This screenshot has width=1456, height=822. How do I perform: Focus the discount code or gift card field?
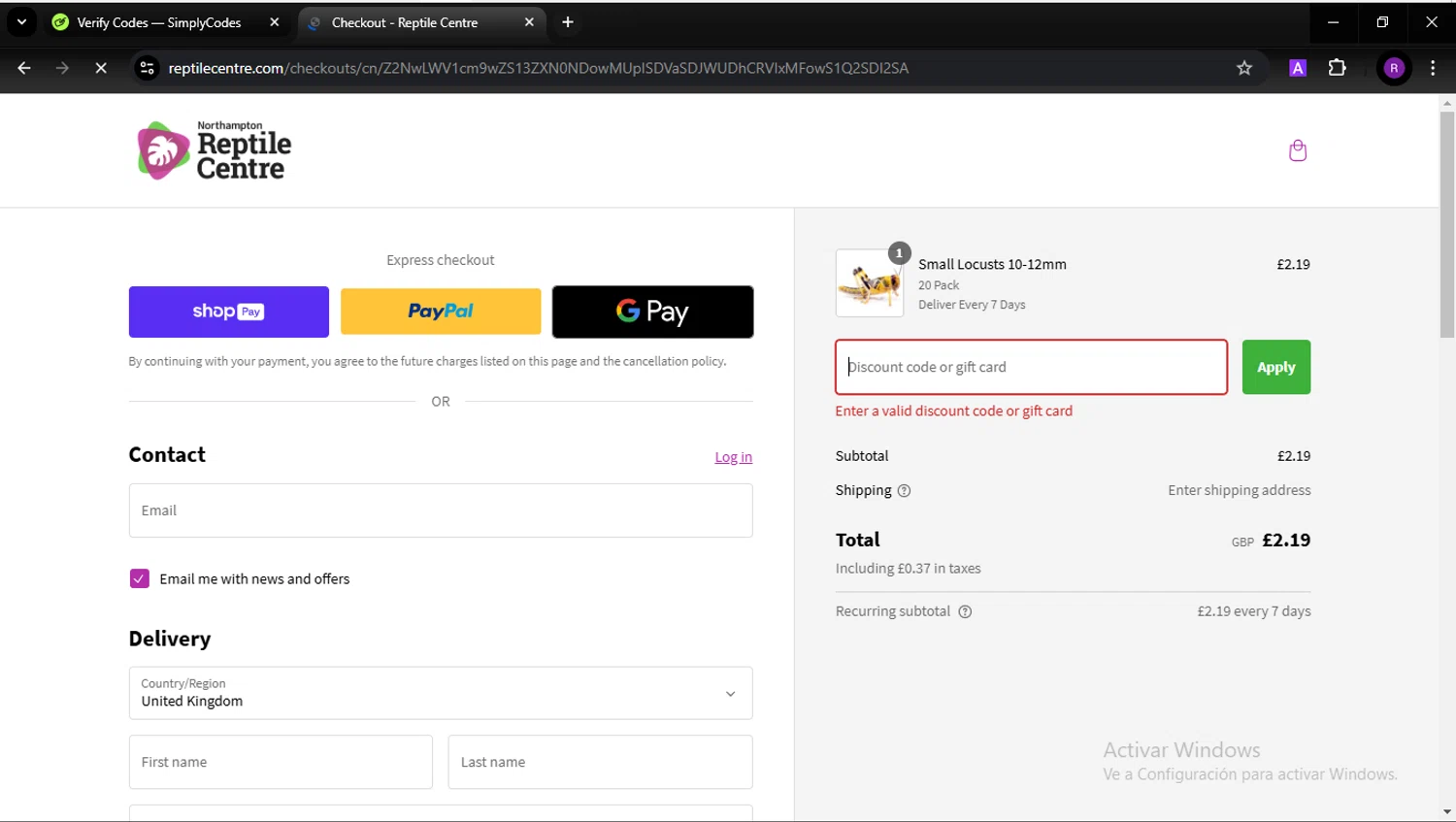(1031, 367)
